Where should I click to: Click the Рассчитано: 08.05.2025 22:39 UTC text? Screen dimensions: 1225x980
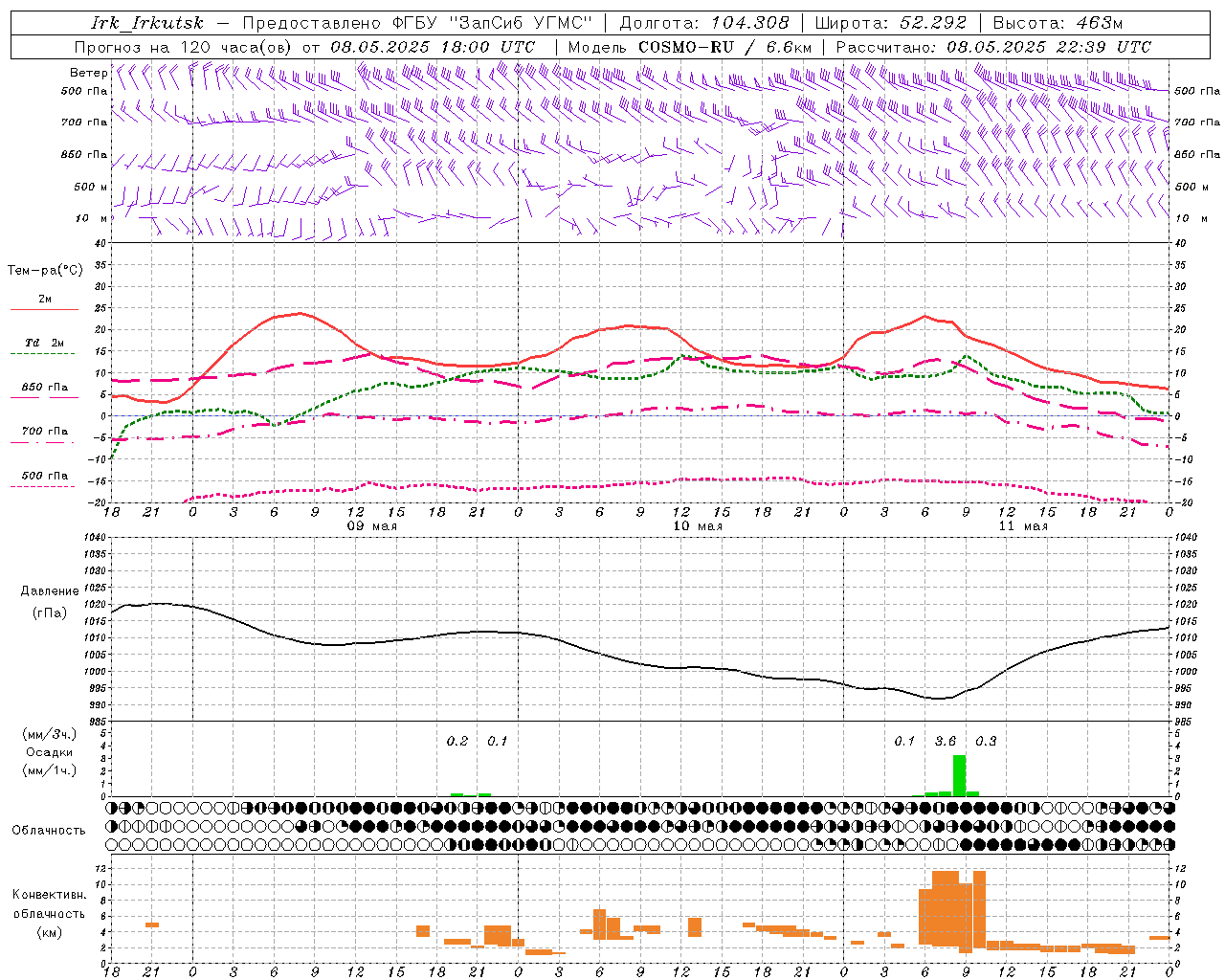click(x=993, y=47)
